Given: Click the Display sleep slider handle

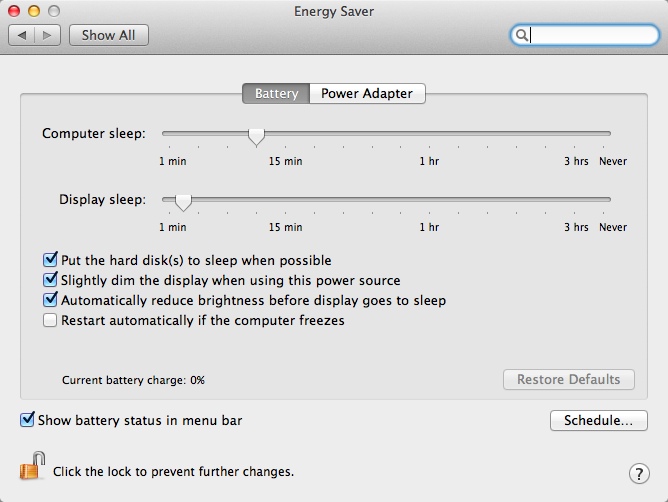Looking at the screenshot, I should point(183,201).
